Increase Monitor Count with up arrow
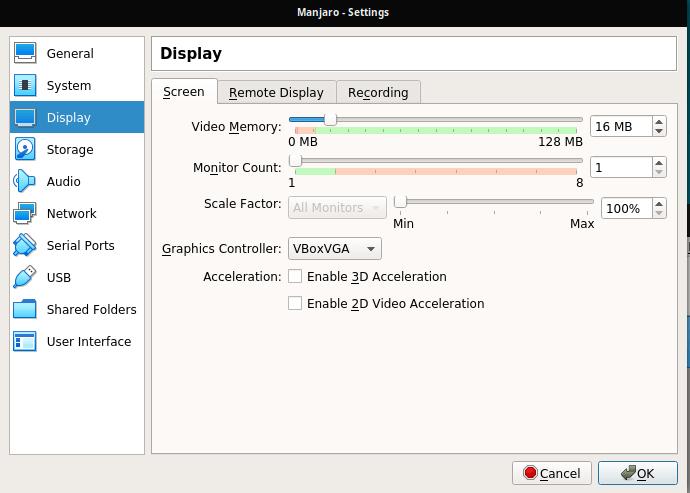The height and width of the screenshot is (493, 690). click(x=659, y=163)
